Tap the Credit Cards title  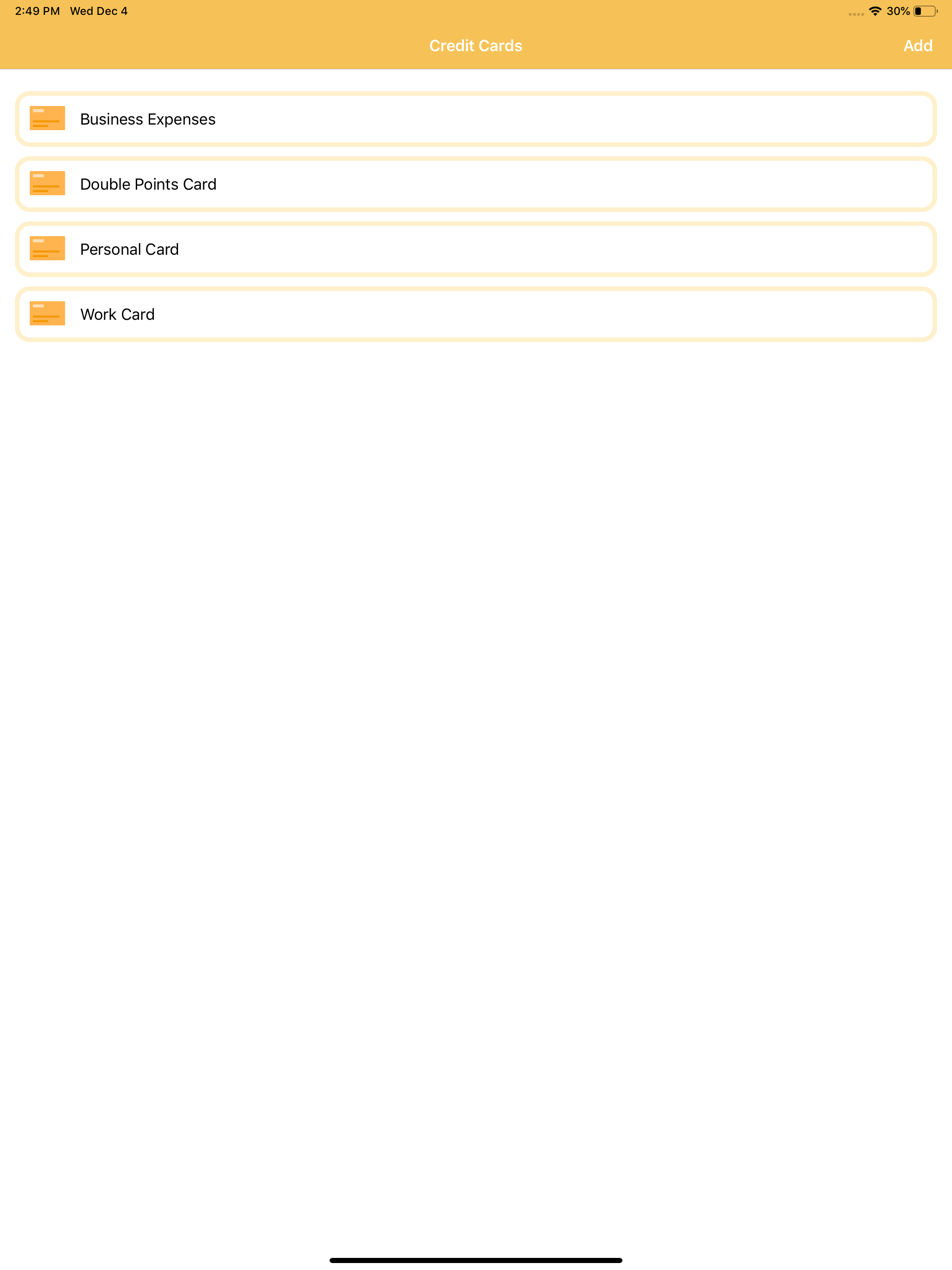(x=476, y=46)
